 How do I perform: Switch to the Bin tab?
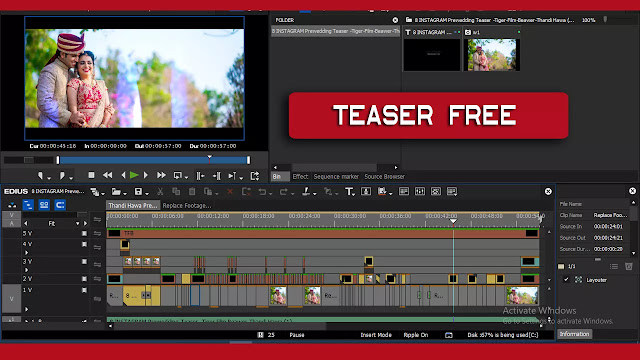click(x=280, y=176)
